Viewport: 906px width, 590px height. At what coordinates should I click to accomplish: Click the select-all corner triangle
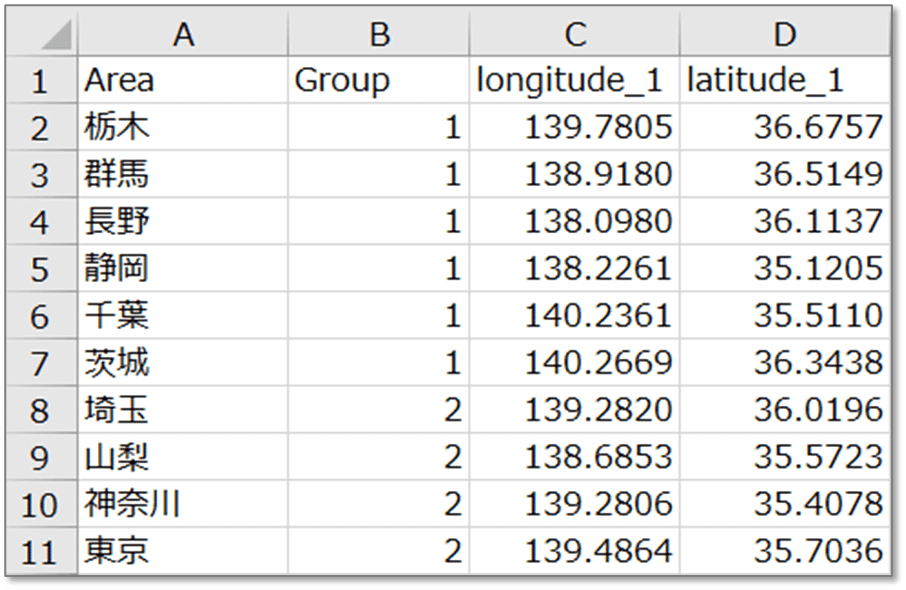tap(50, 37)
